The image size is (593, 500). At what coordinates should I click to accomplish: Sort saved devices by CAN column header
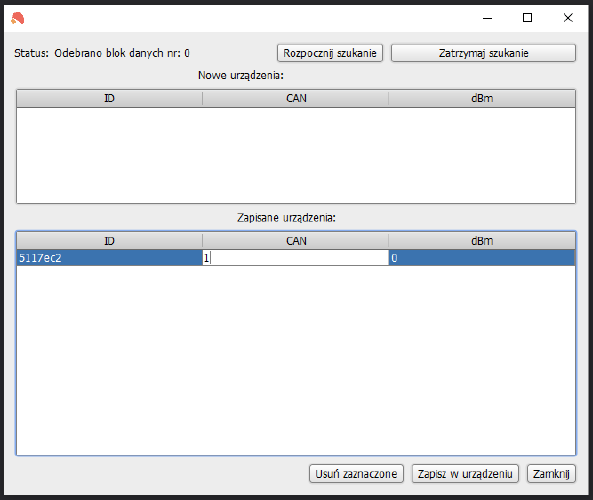(x=296, y=241)
